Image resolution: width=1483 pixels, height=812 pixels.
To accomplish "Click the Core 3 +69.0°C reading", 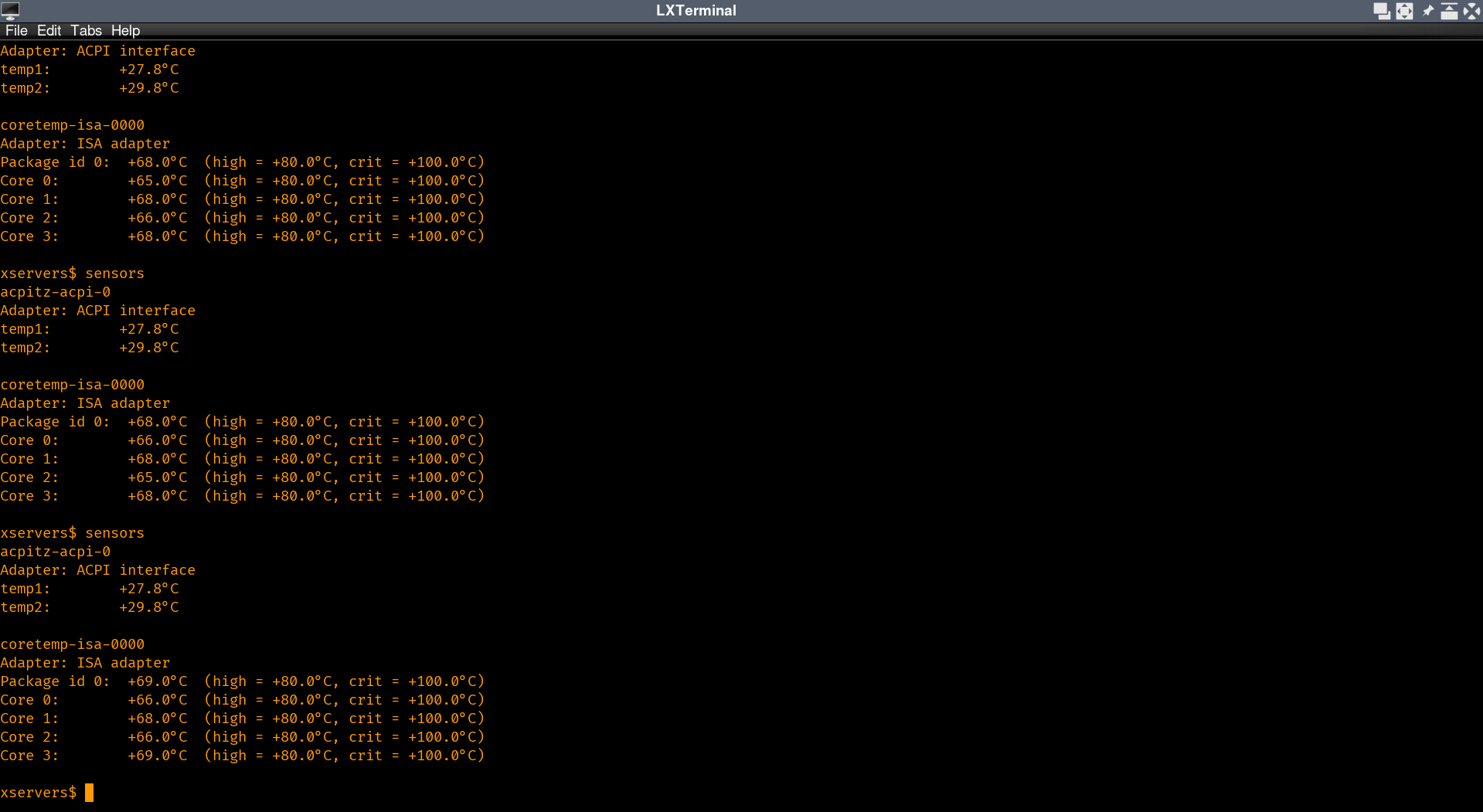I will point(157,756).
